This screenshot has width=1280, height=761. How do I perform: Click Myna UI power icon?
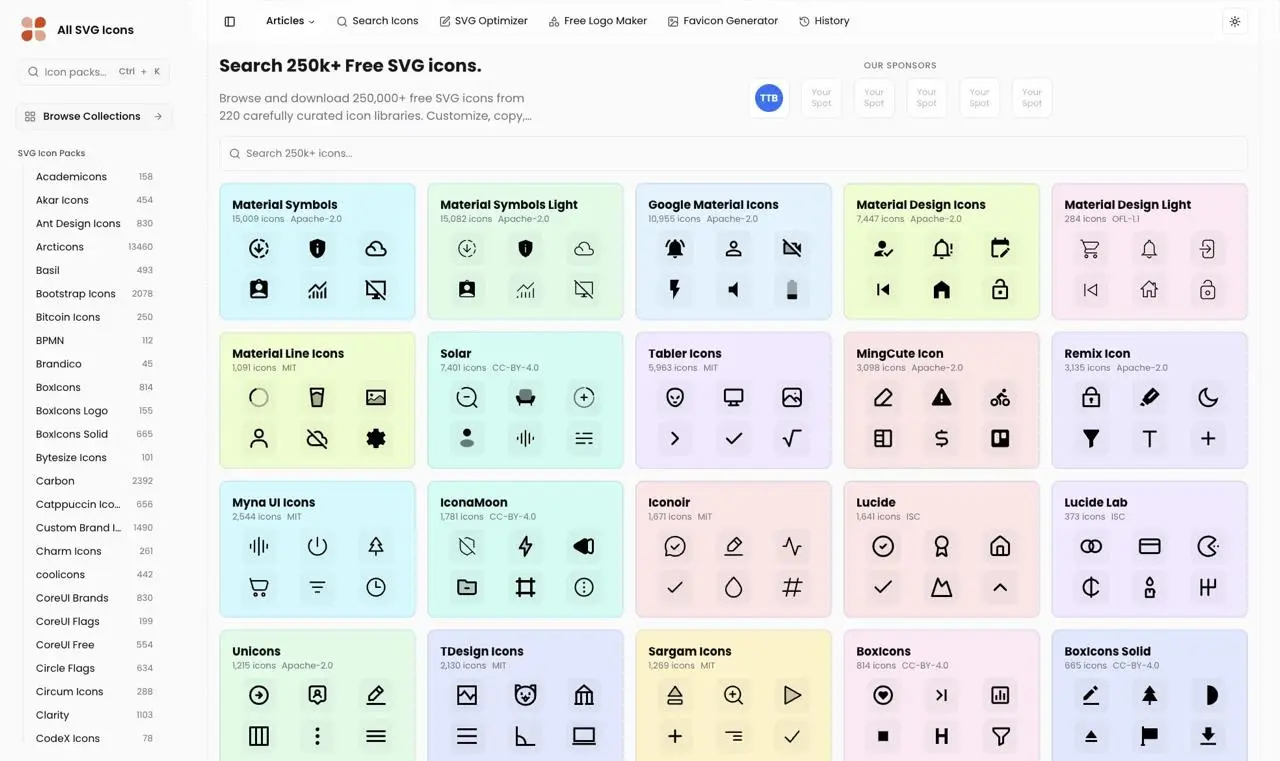coord(317,547)
